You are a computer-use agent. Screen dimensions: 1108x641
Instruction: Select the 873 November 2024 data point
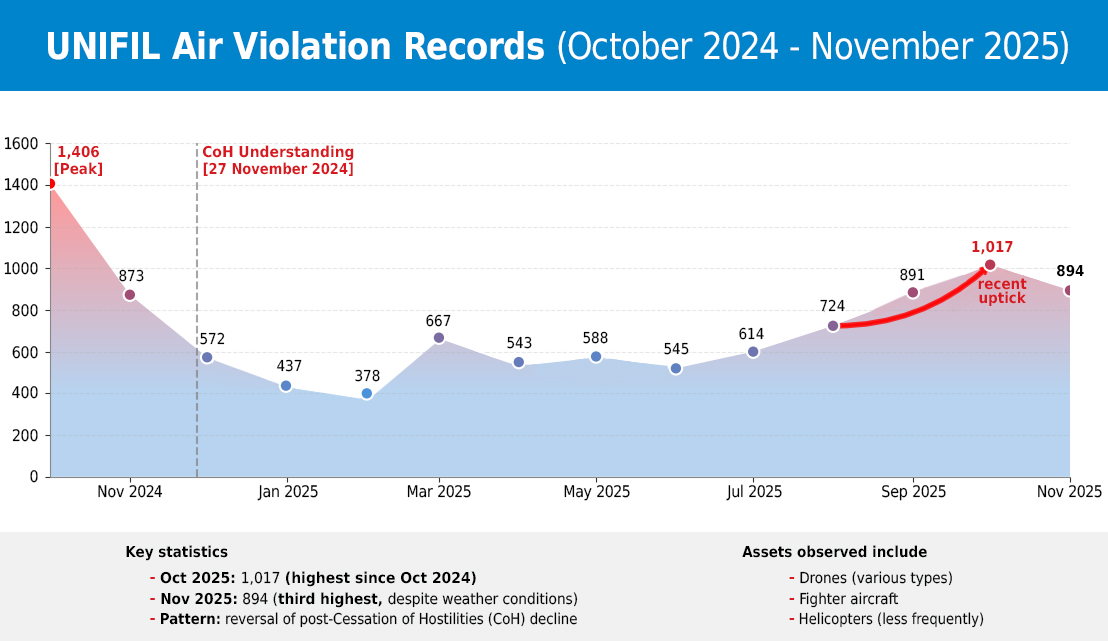[128, 294]
